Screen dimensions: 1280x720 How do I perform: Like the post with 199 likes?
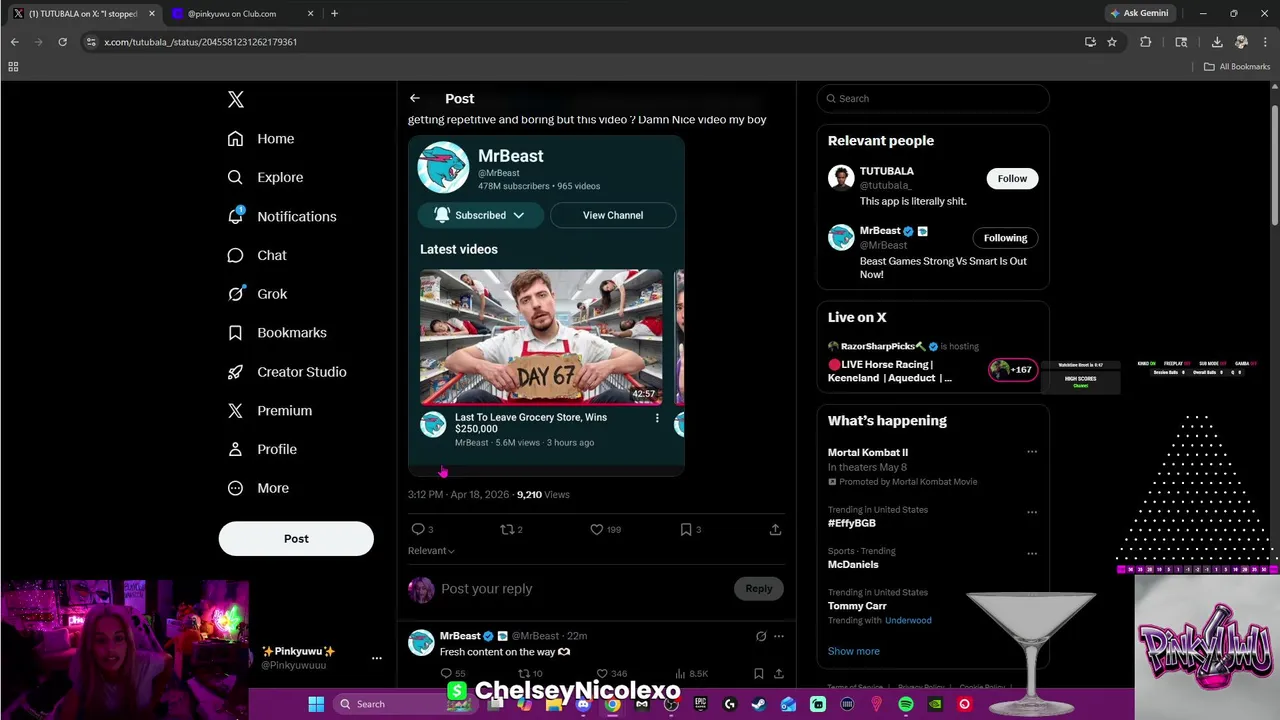coord(596,529)
